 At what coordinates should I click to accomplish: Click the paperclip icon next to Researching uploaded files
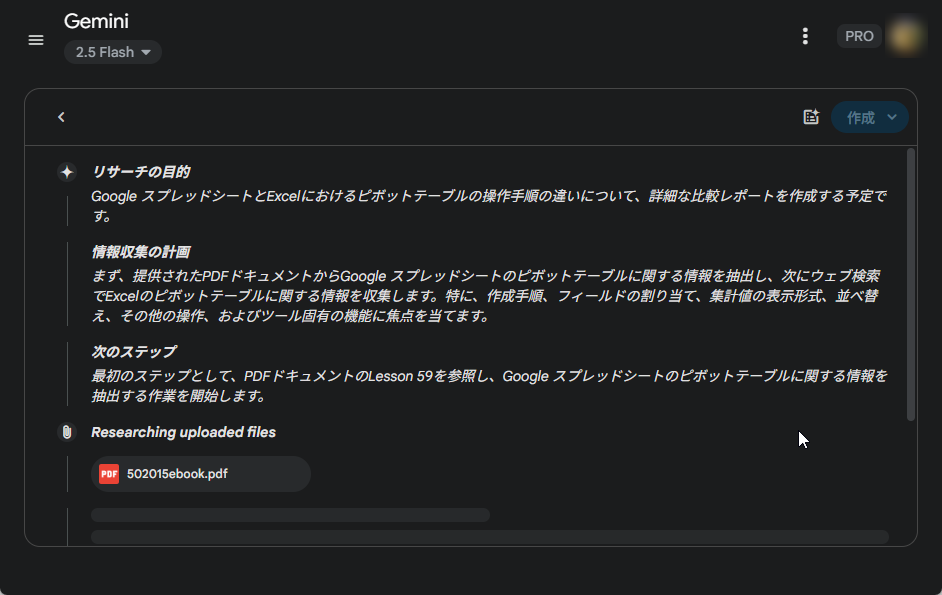pos(67,432)
